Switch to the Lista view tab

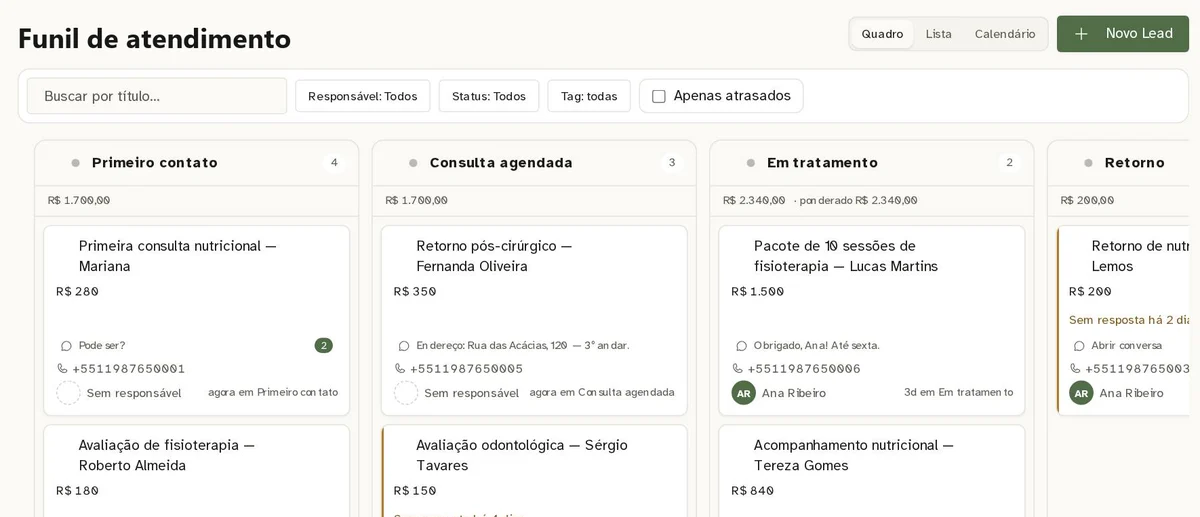939,34
